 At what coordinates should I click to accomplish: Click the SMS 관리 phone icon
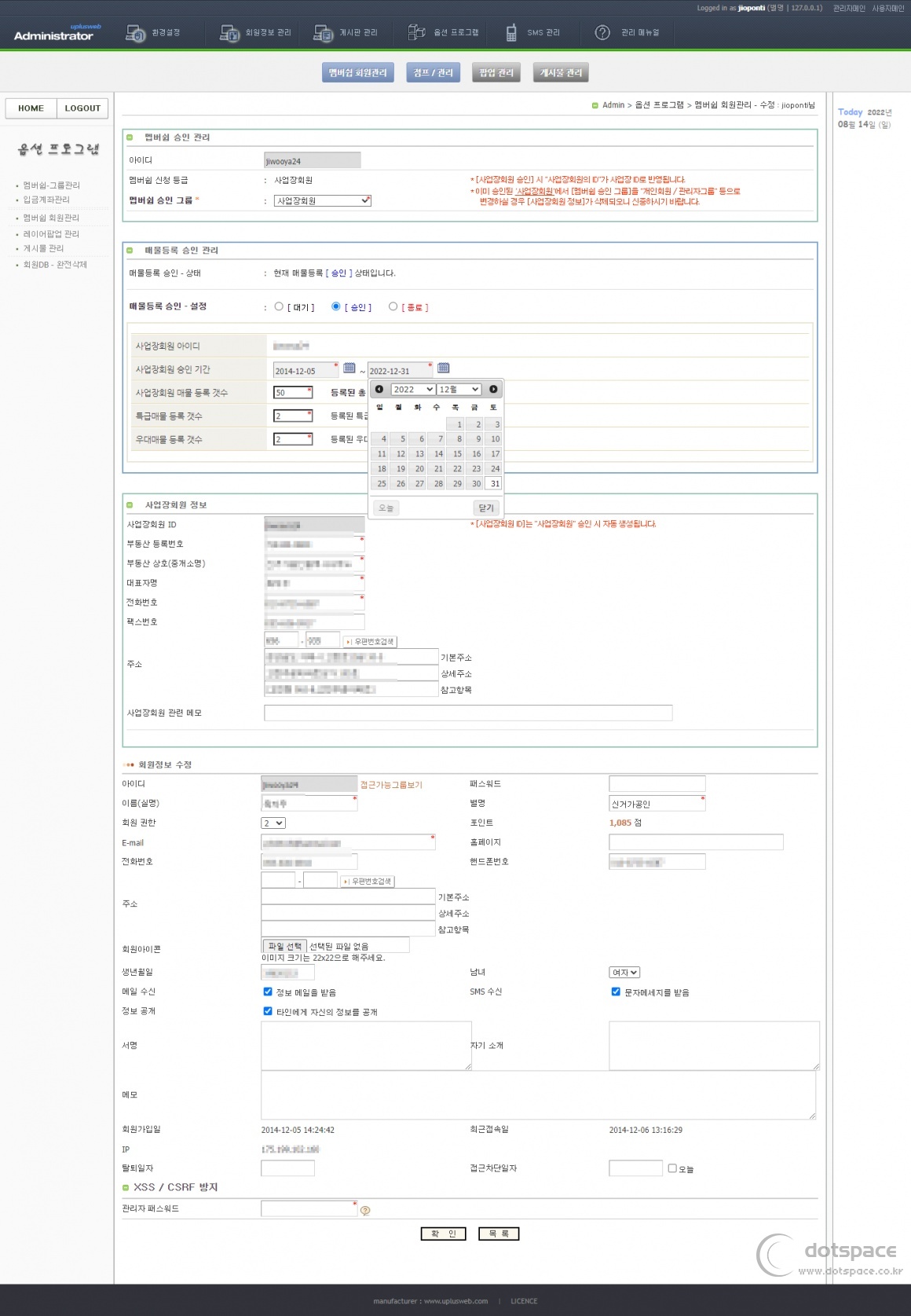tap(511, 32)
